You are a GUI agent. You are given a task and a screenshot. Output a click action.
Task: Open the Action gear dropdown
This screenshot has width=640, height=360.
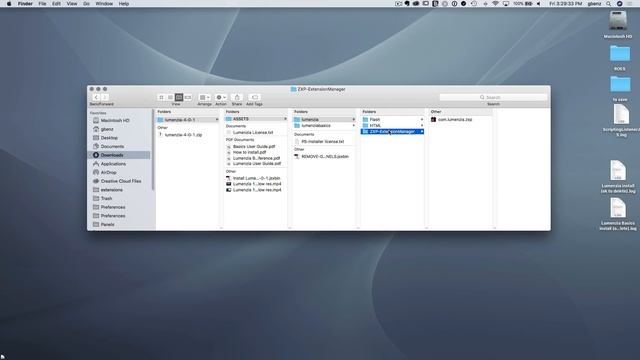pyautogui.click(x=221, y=97)
